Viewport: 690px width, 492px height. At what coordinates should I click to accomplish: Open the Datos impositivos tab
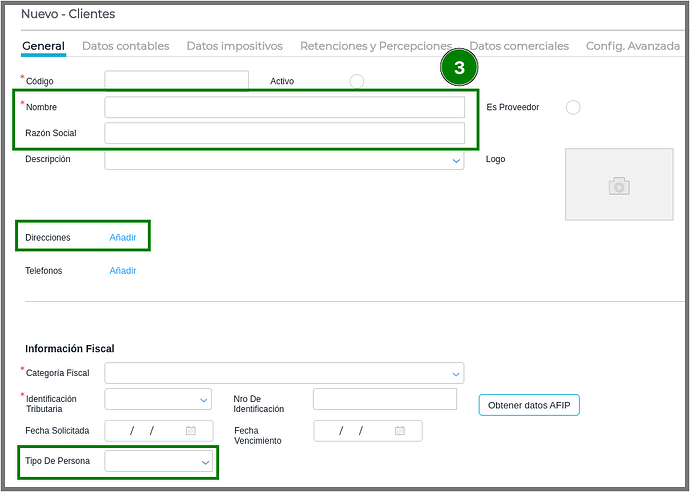(234, 46)
